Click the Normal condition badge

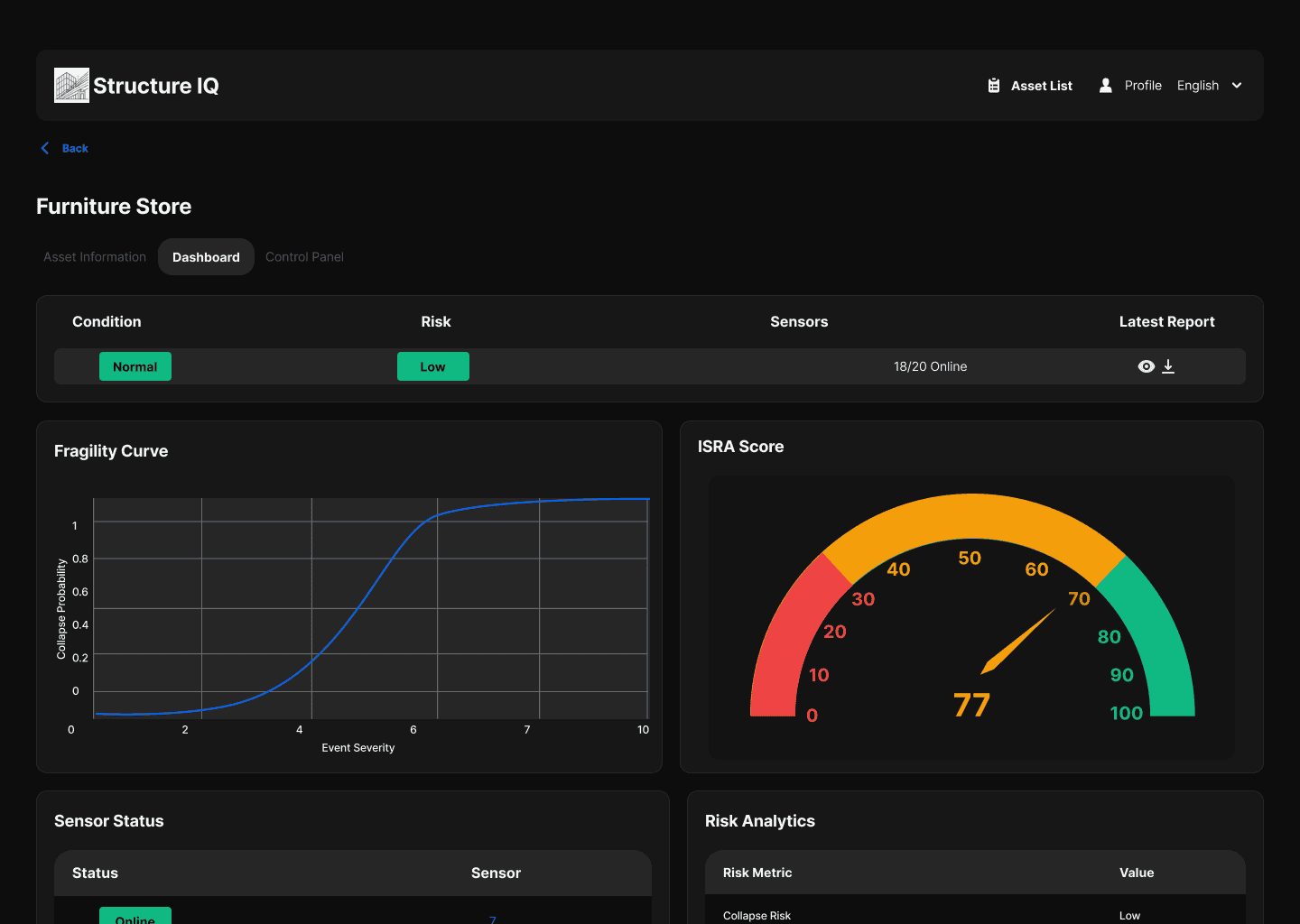[135, 366]
